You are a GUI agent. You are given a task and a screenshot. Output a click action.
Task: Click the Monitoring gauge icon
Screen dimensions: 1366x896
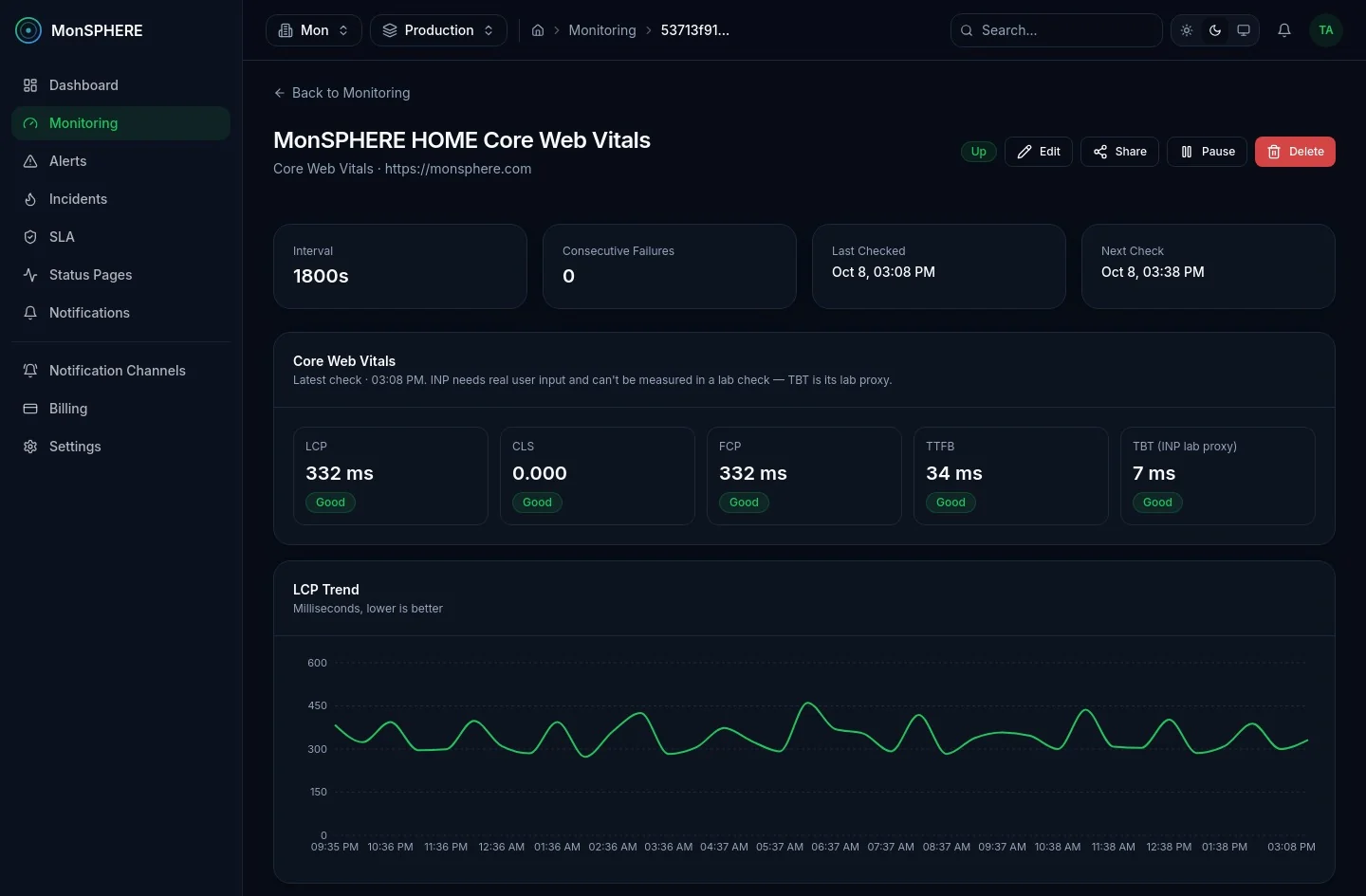click(x=30, y=123)
